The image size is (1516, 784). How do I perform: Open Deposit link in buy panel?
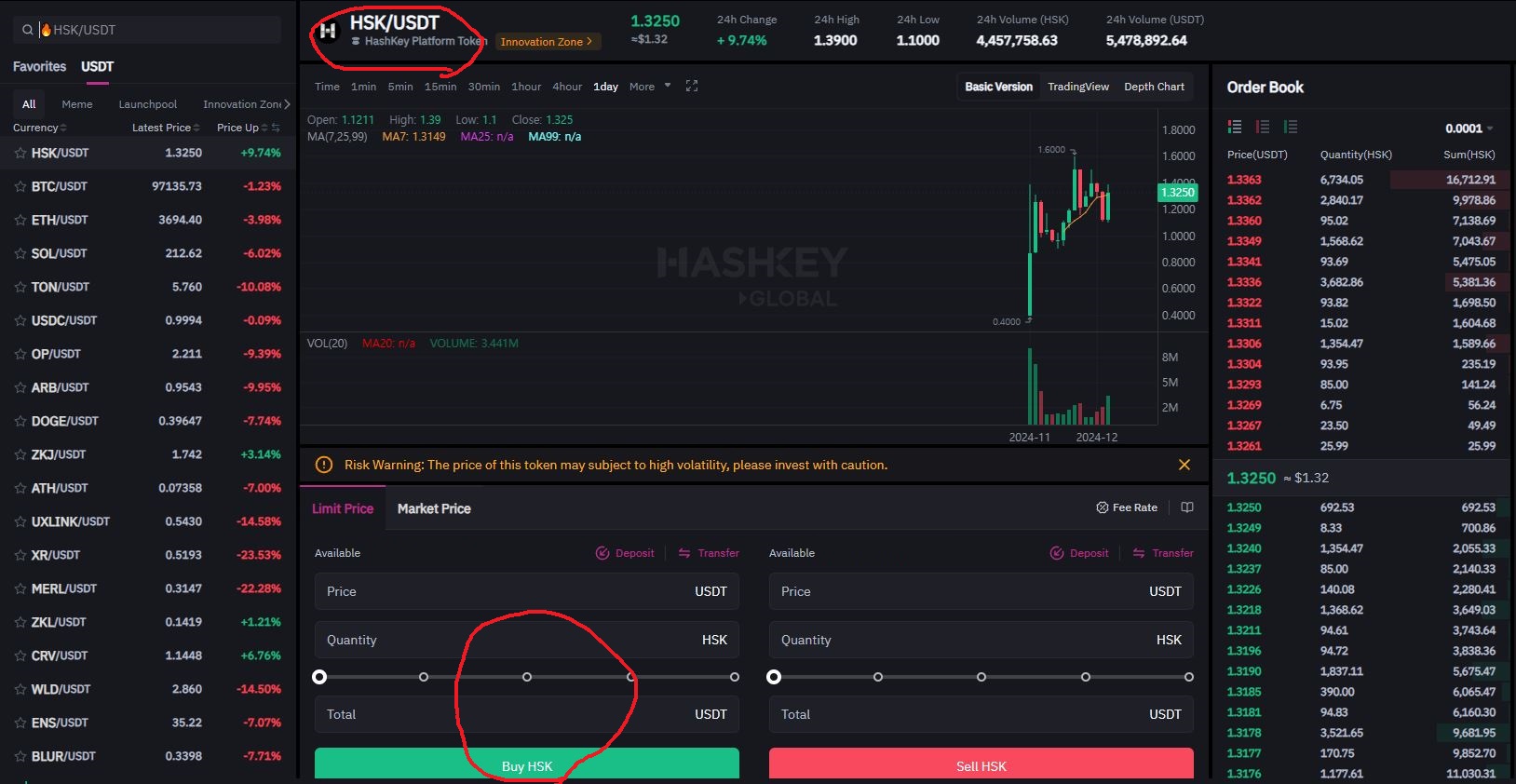pos(625,553)
